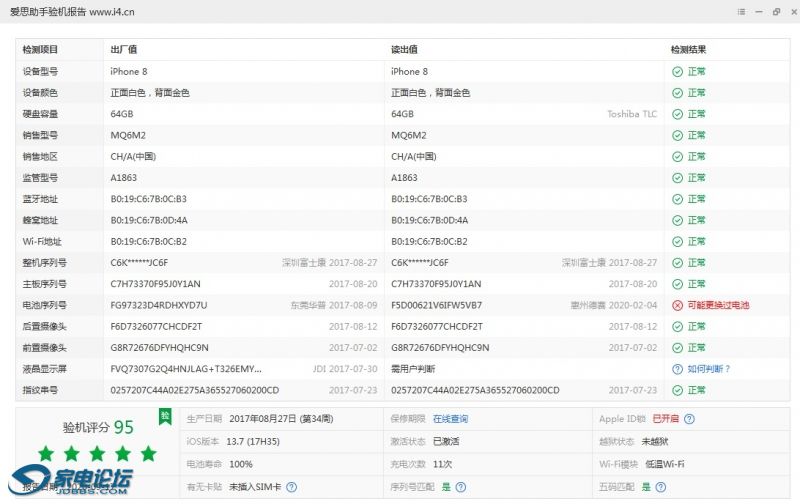Screen dimensions: 800x504
Task: Select read battery serial F5D00621V6IFW5VB7
Action: click(436, 305)
